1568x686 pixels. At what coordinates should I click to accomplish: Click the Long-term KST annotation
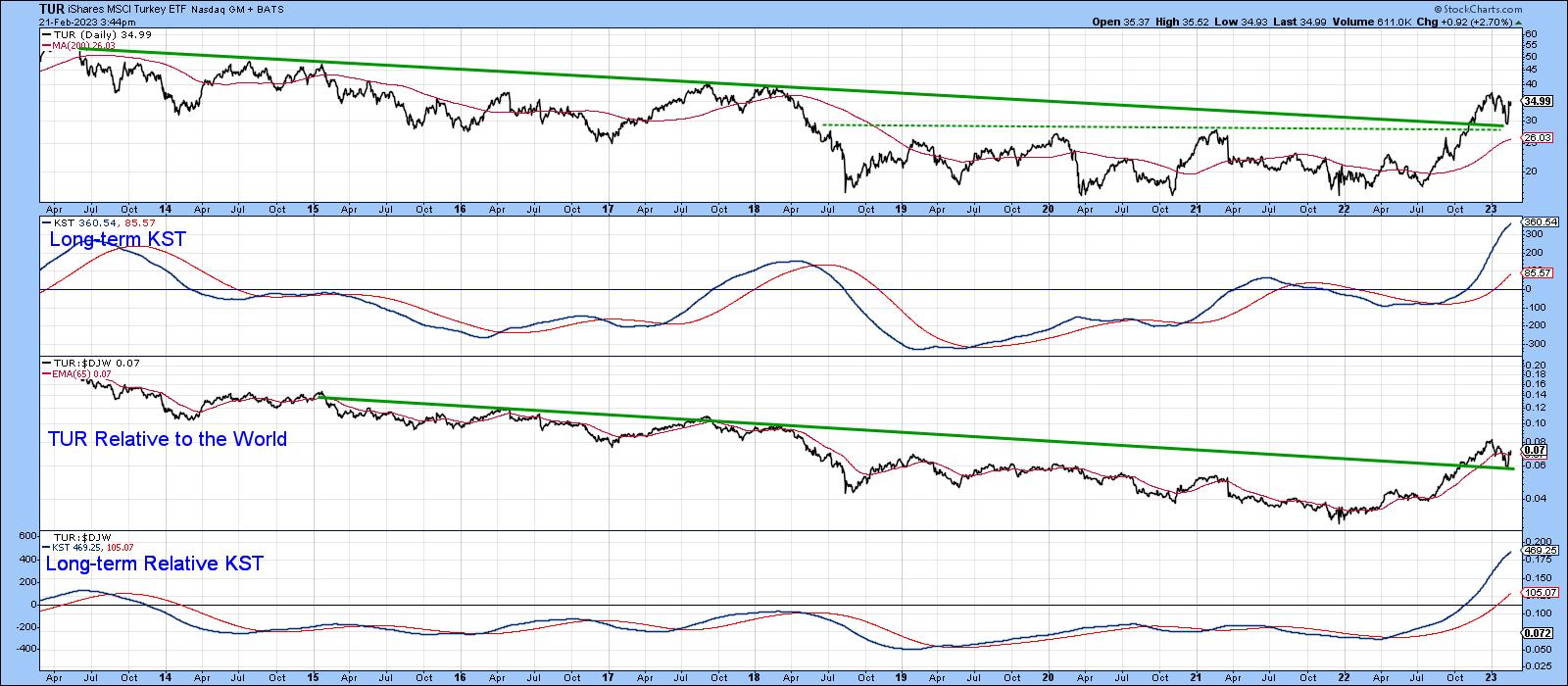pos(117,239)
